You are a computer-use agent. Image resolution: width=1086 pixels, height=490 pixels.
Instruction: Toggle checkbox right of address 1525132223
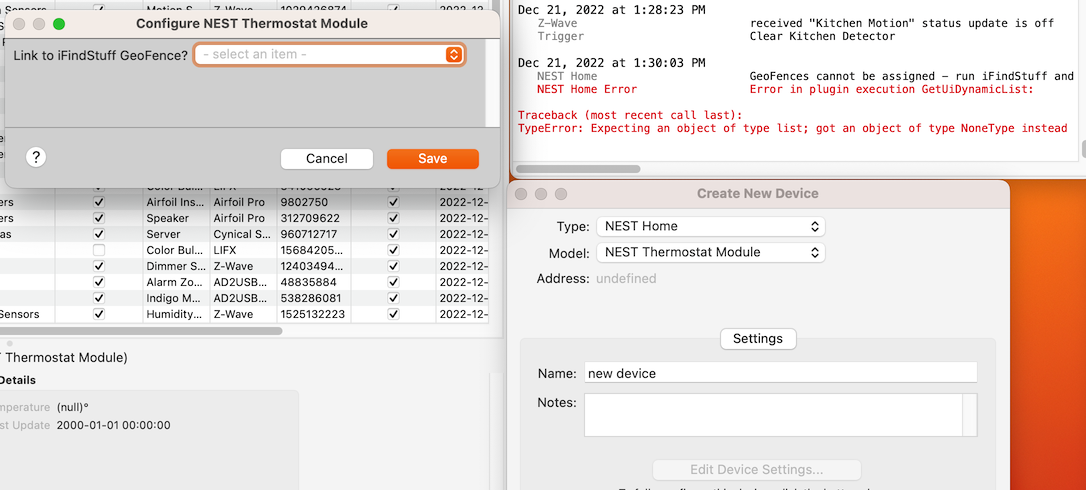point(393,314)
